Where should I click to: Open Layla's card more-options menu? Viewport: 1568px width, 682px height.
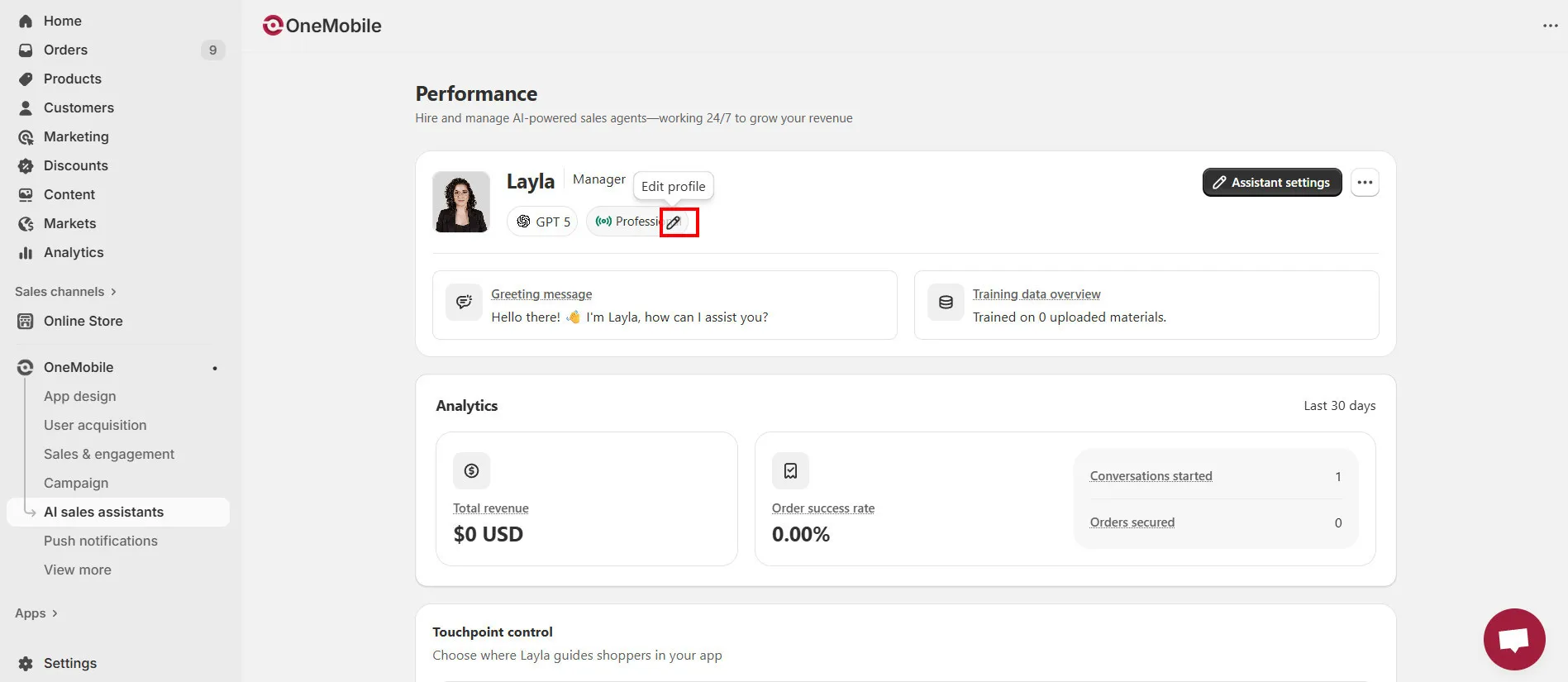(1365, 183)
